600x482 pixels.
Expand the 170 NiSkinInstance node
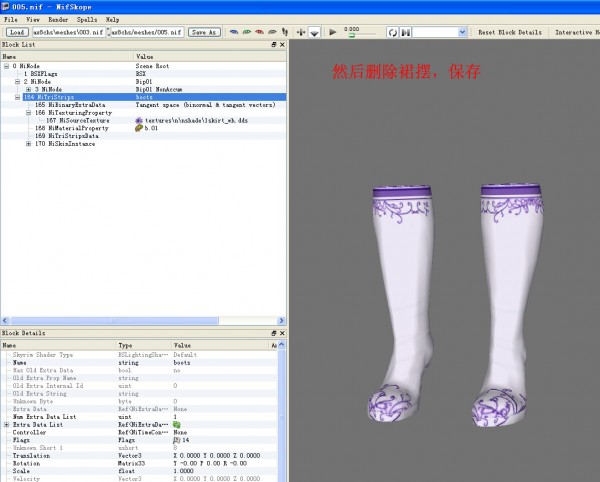[x=29, y=144]
